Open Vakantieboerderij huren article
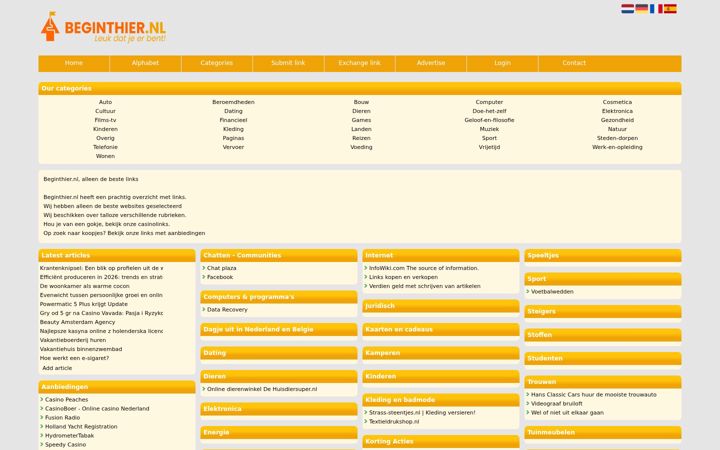720x450 pixels. coord(73,340)
